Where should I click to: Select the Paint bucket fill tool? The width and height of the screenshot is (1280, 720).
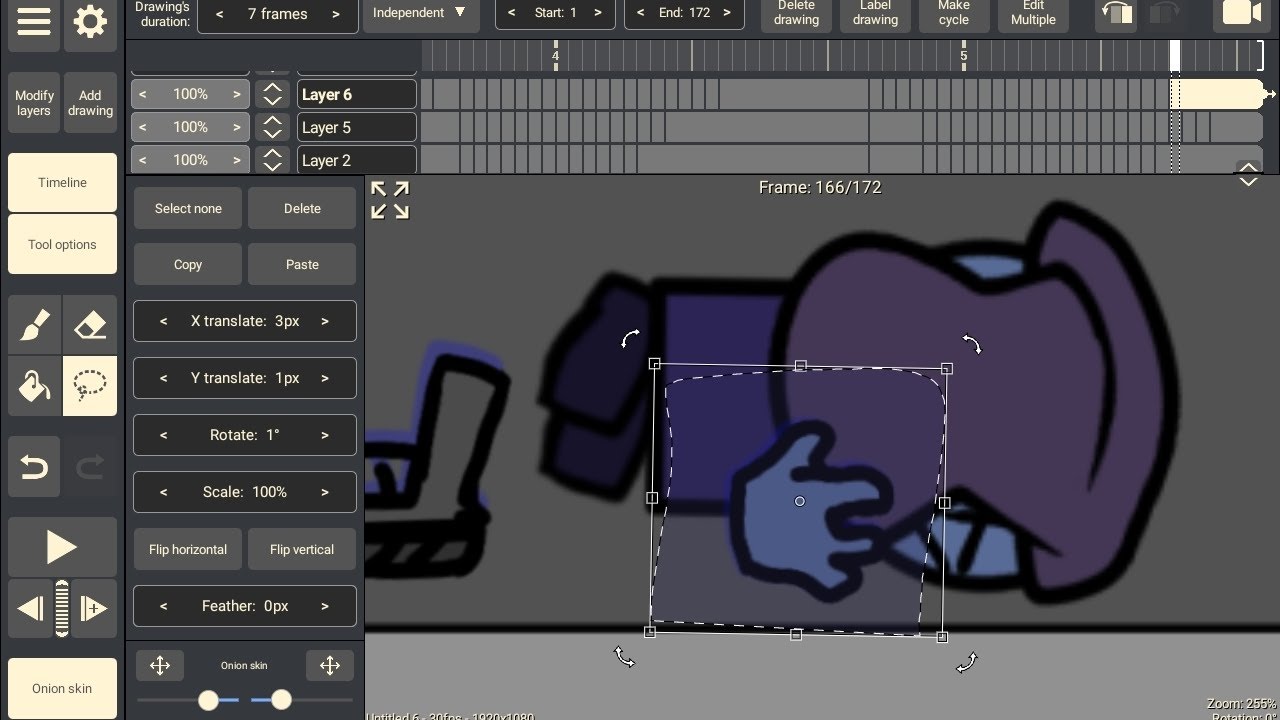click(34, 386)
